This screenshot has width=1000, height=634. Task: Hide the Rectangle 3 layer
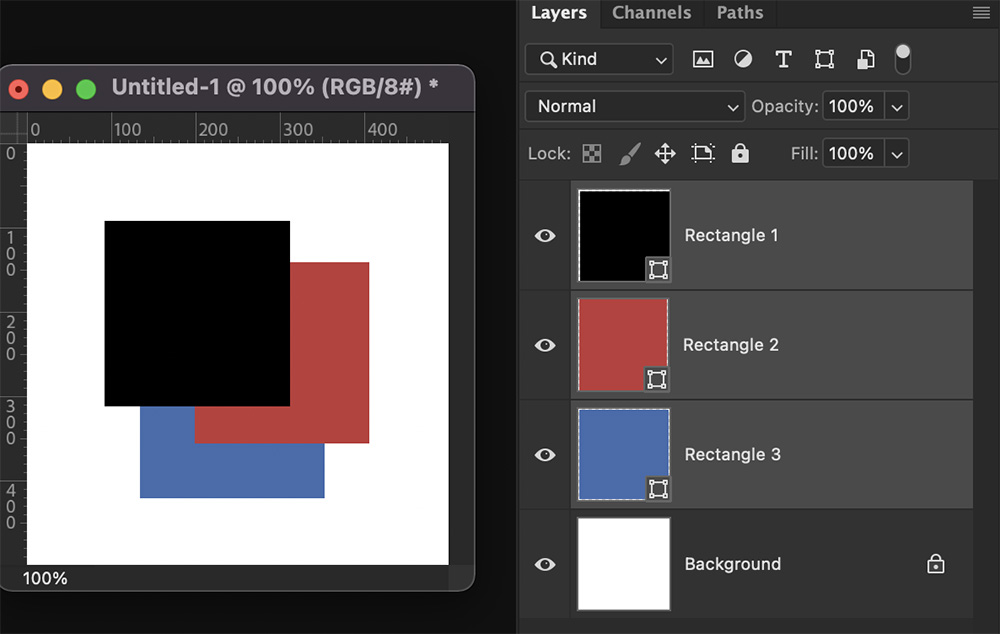click(545, 455)
